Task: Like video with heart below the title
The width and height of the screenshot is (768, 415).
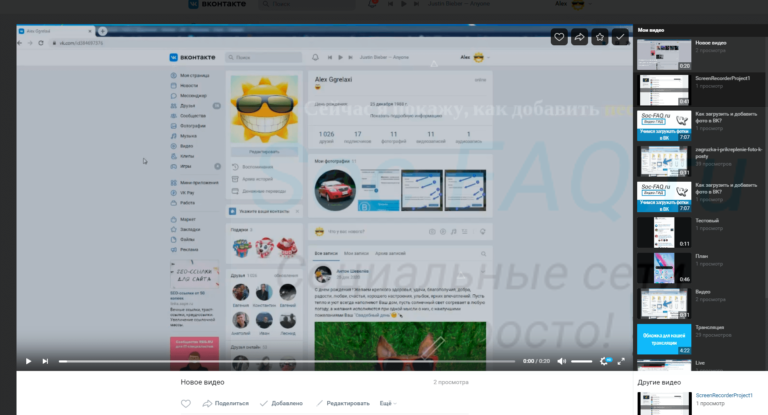Action: pyautogui.click(x=186, y=404)
